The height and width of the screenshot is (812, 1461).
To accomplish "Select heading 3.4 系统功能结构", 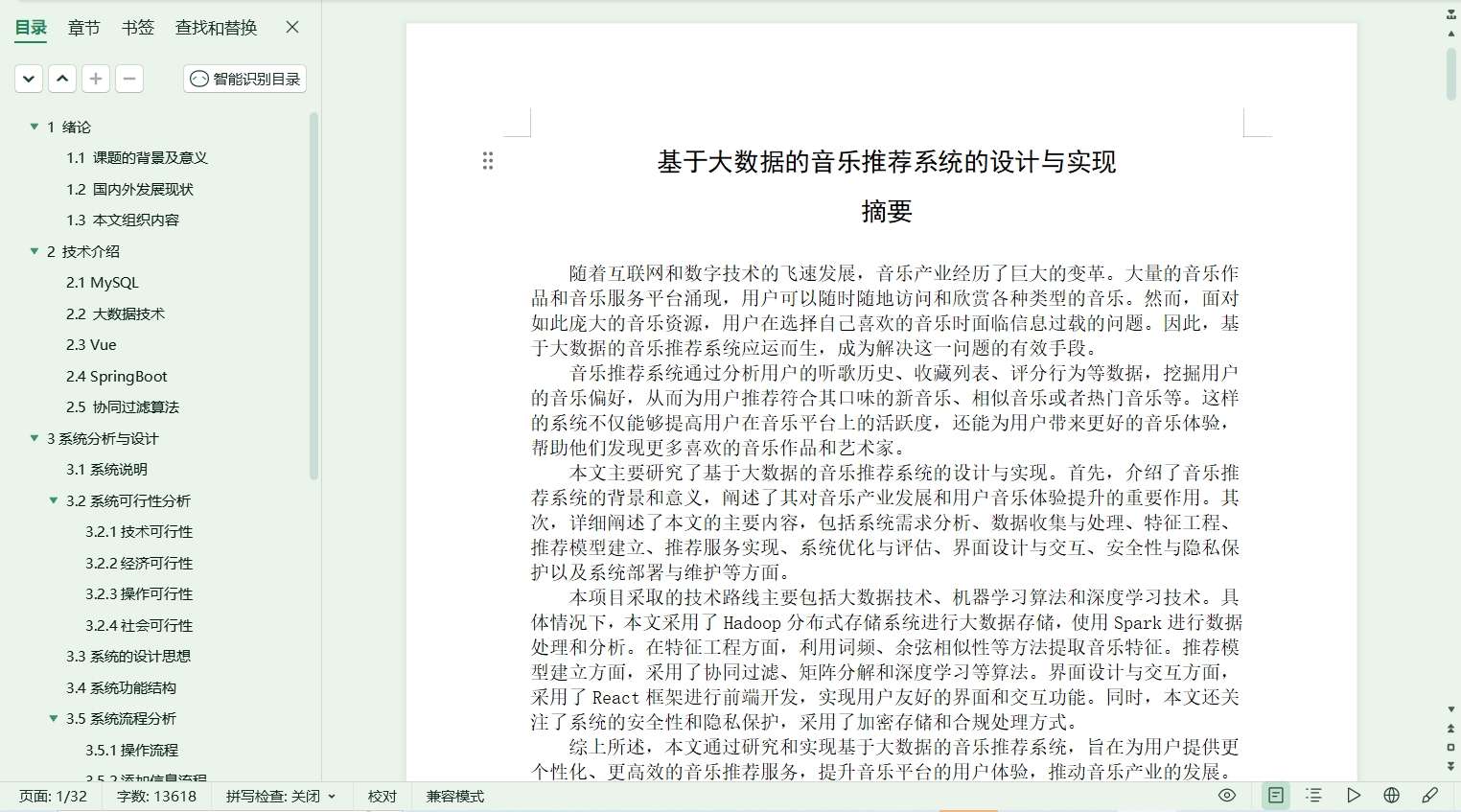I will click(121, 687).
